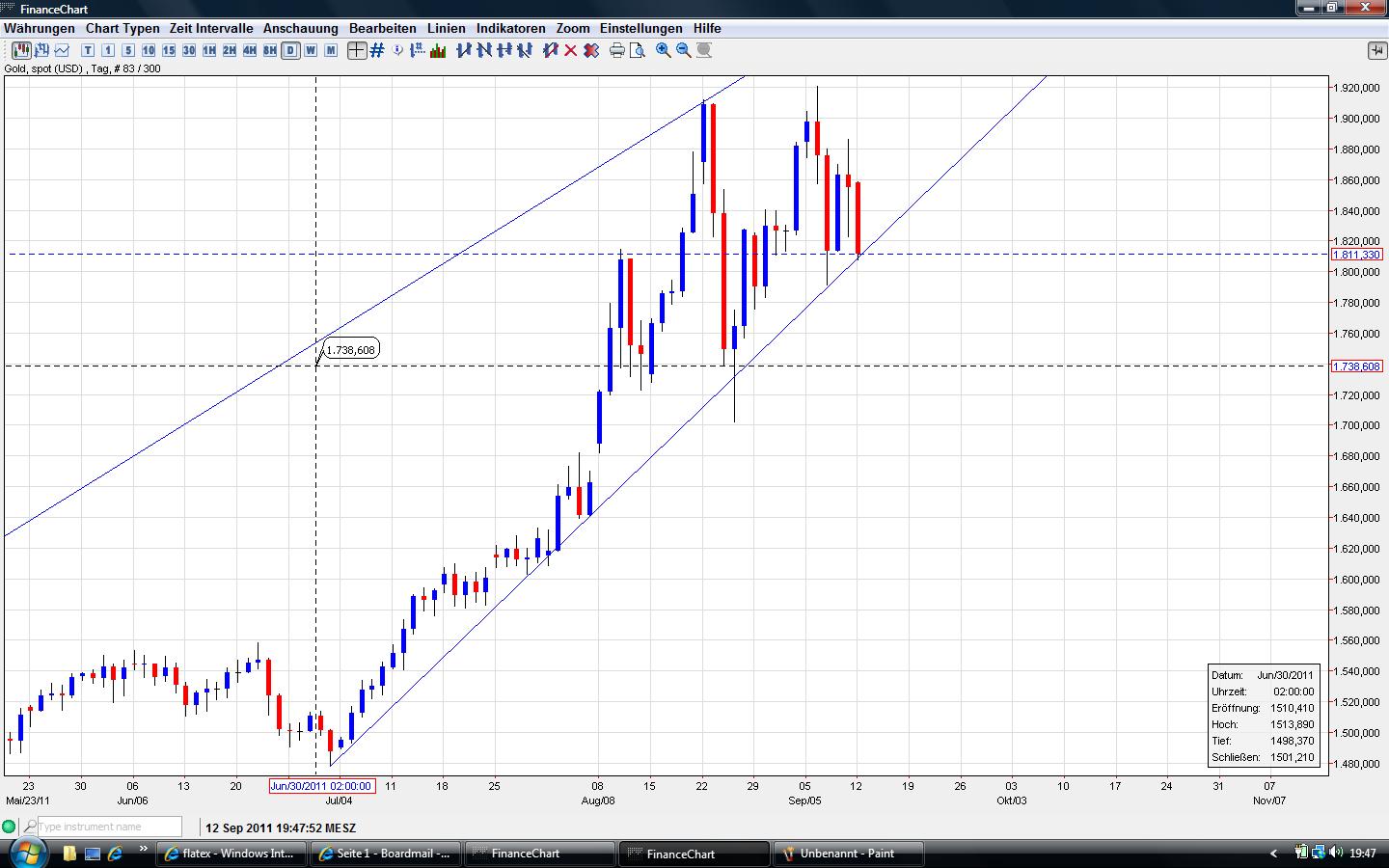Toggle the crosshair cursor tool
1389x868 pixels.
pyautogui.click(x=357, y=50)
